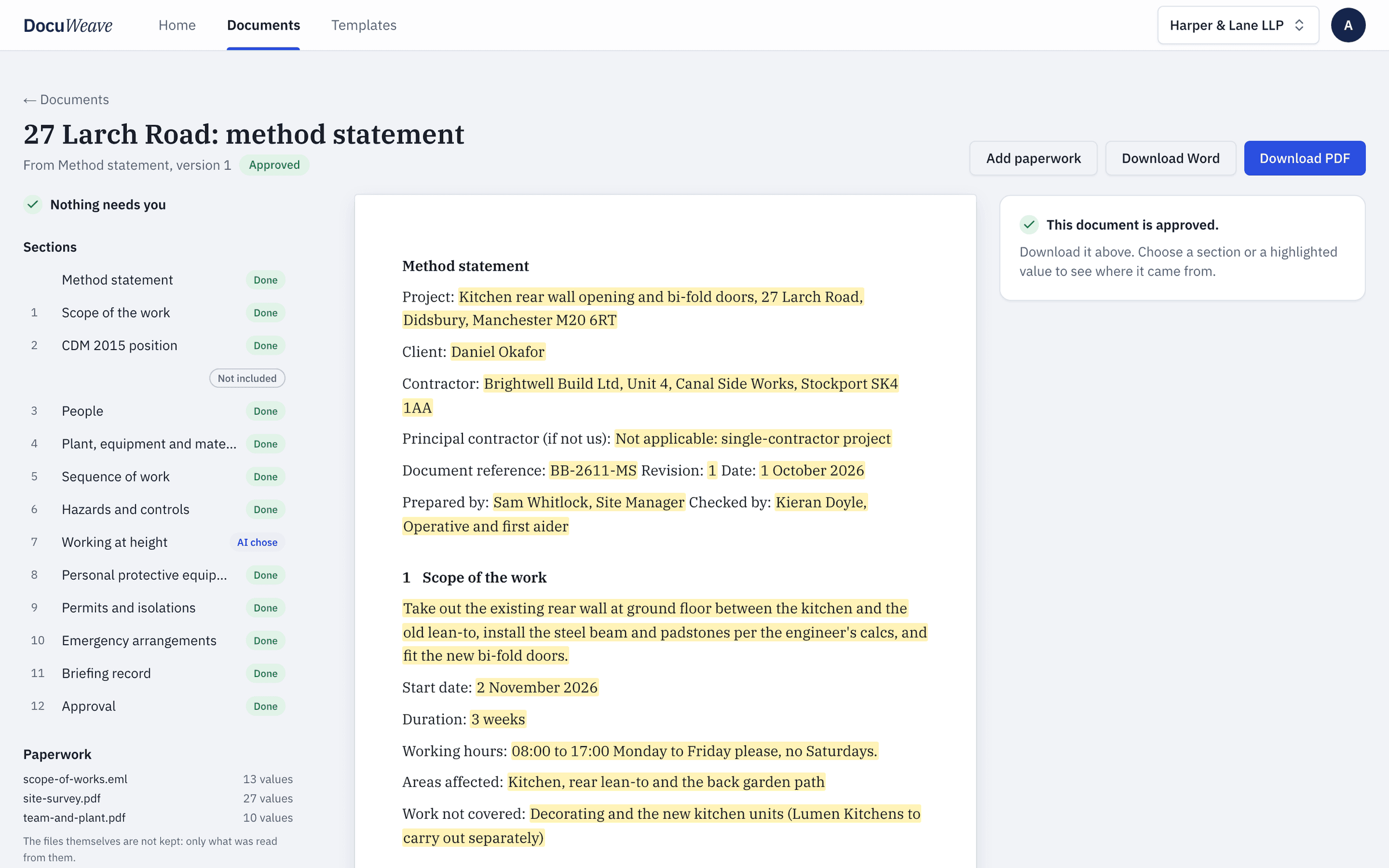This screenshot has width=1389, height=868.
Task: Open the user avatar A menu
Action: 1348,25
